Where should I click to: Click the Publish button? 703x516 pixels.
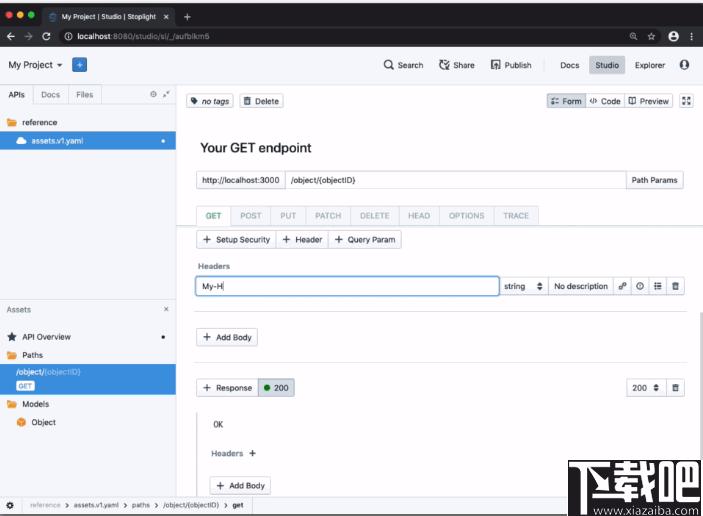click(511, 65)
